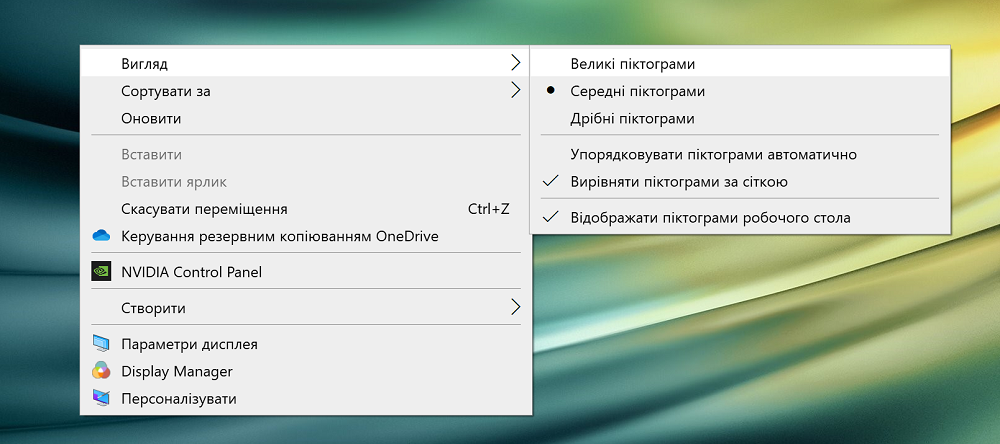Click the Display Manager colorful icon
The height and width of the screenshot is (444, 1000).
coord(100,371)
